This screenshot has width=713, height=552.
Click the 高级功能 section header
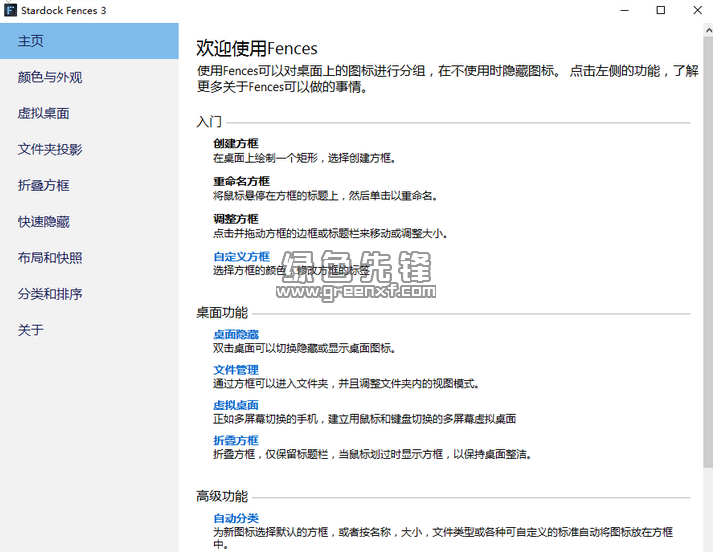222,496
